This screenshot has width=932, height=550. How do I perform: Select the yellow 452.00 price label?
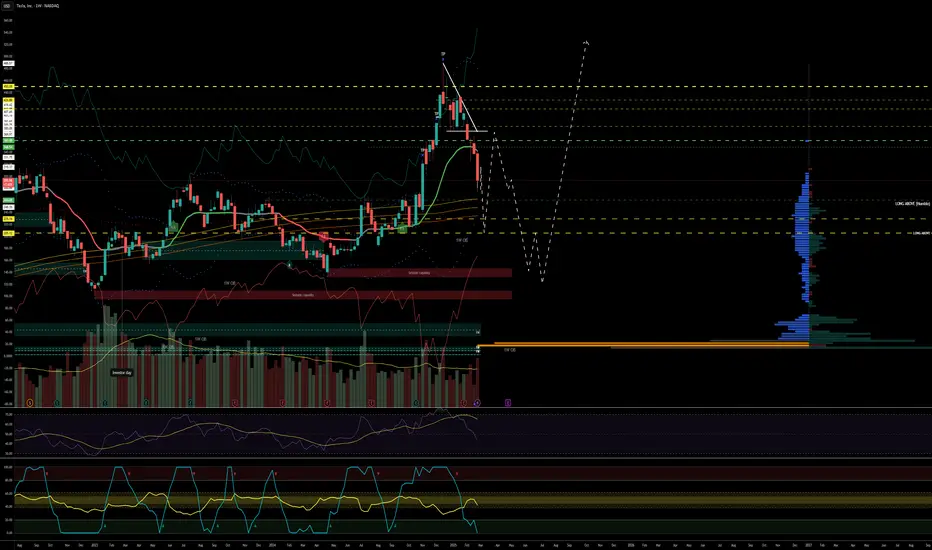point(8,87)
